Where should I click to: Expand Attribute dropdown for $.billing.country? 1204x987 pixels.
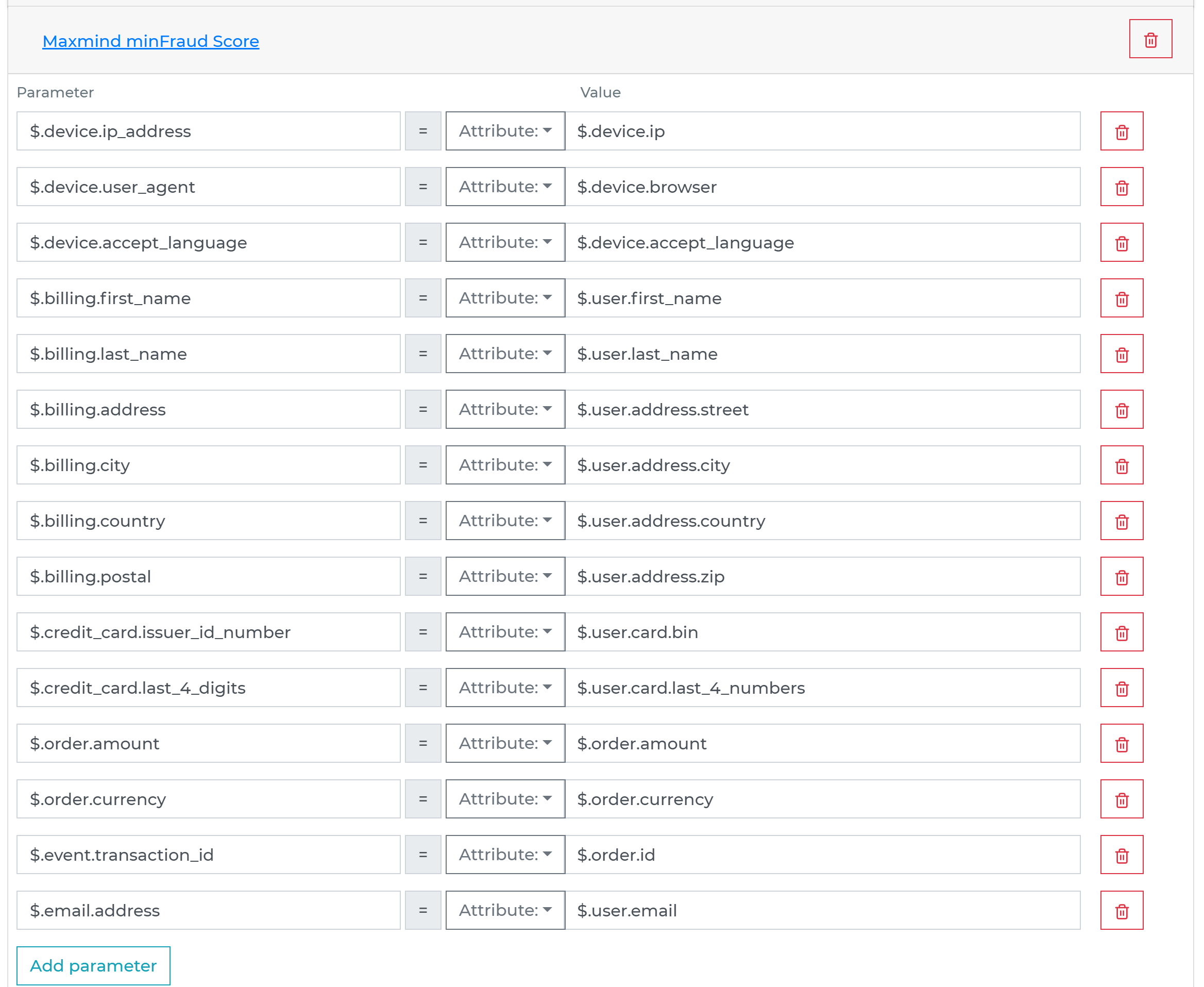tap(505, 522)
